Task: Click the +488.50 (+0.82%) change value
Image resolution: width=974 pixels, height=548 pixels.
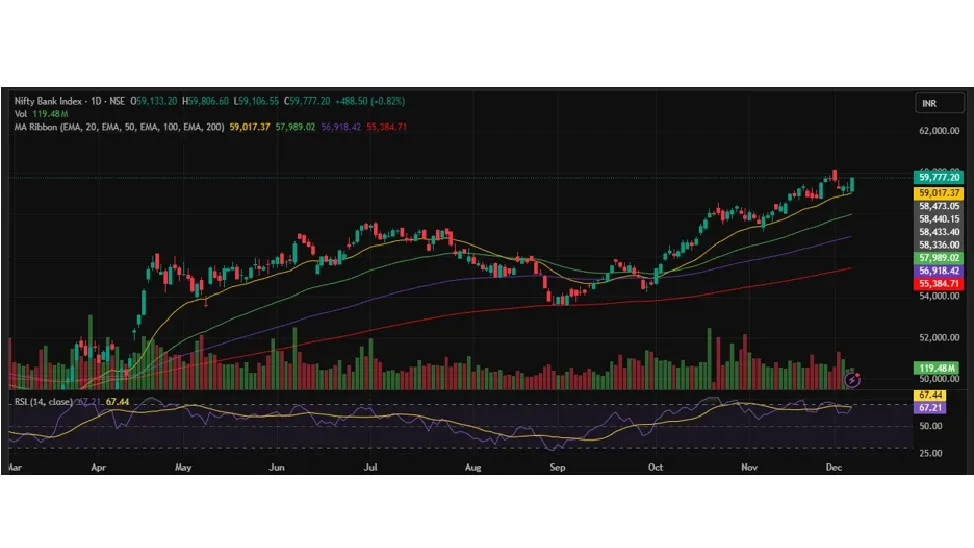Action: (x=370, y=101)
